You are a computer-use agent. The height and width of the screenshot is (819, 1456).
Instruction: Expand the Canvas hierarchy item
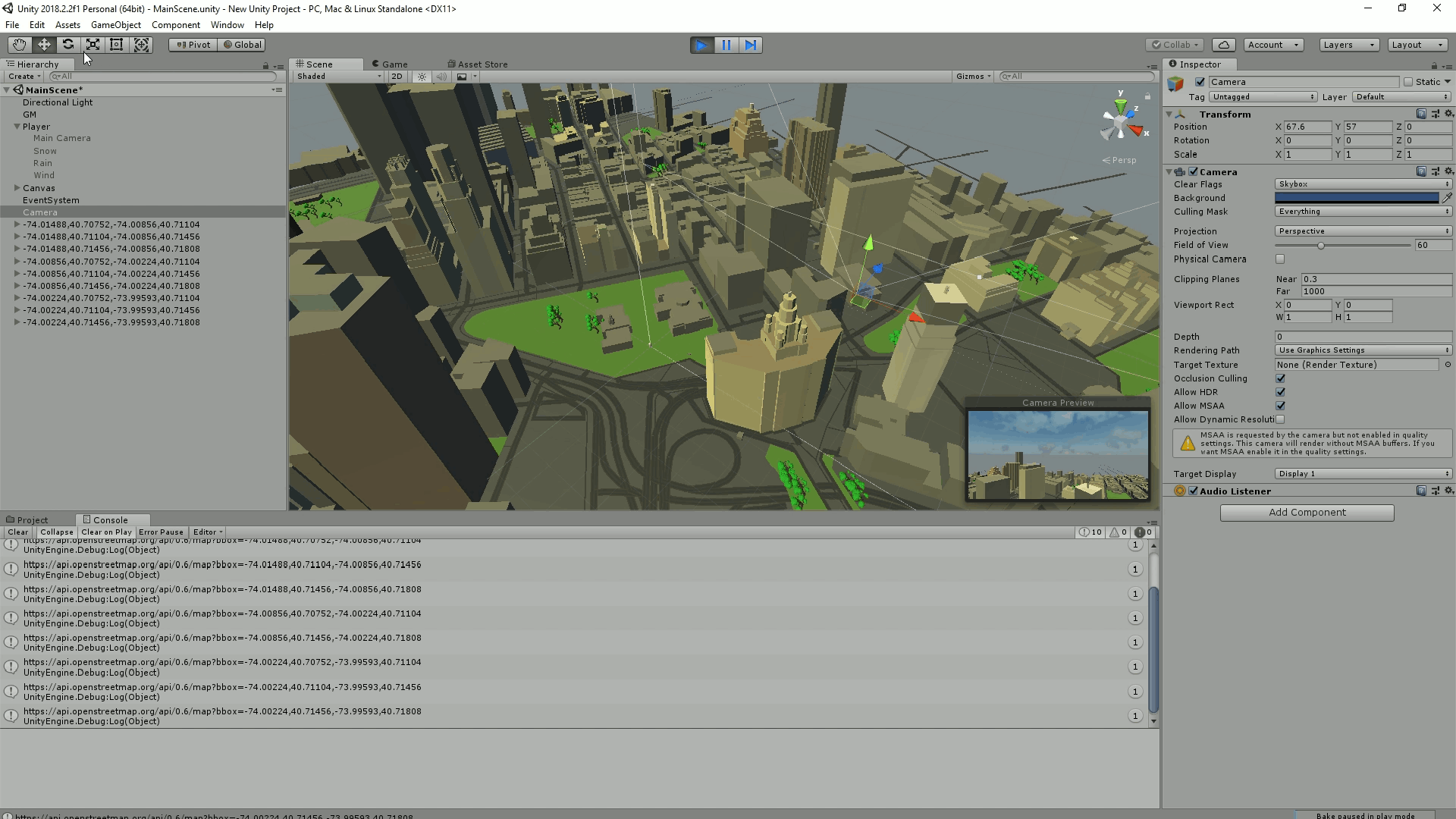[17, 188]
